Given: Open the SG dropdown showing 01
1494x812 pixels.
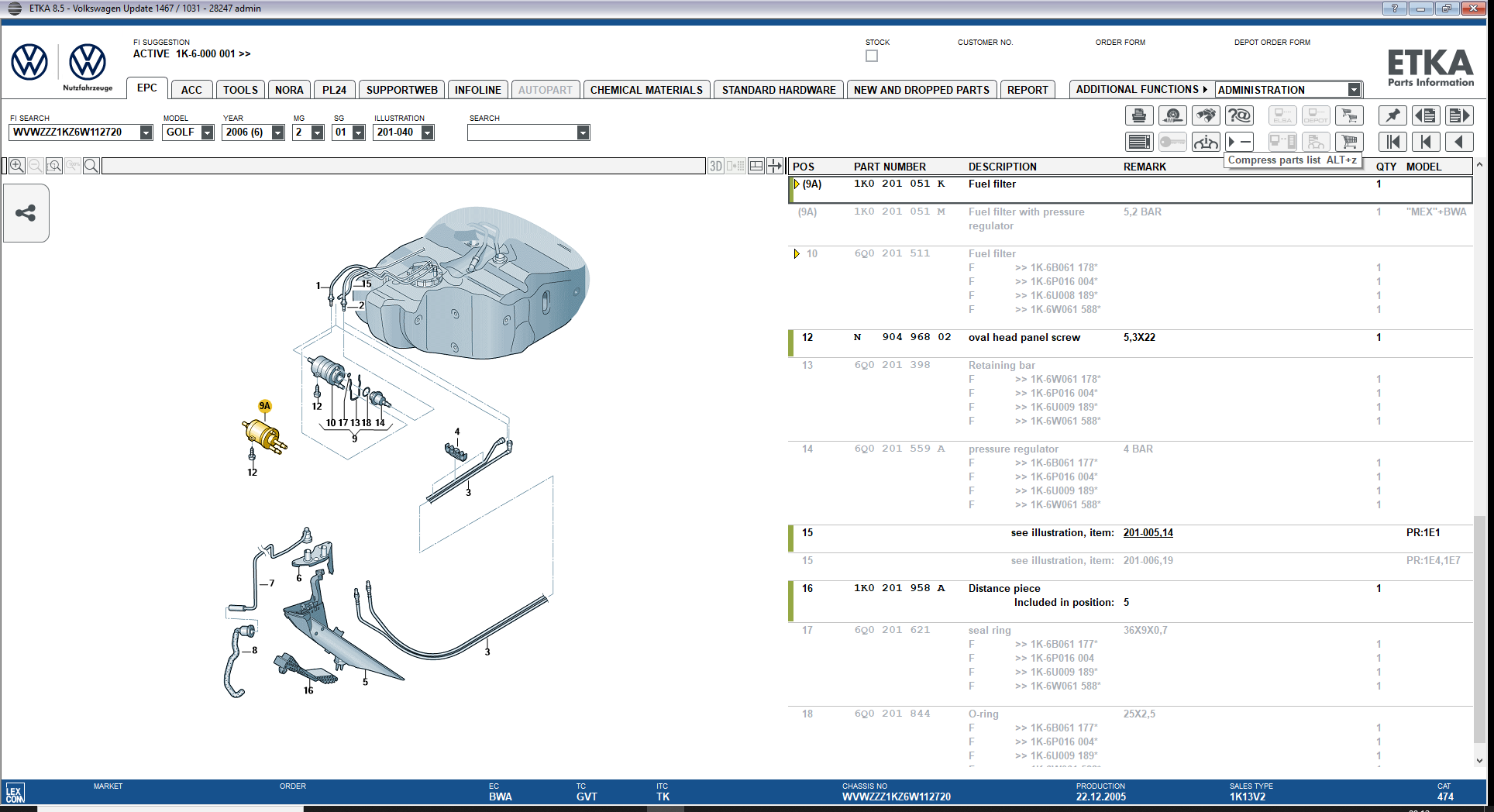Looking at the screenshot, I should click(358, 132).
